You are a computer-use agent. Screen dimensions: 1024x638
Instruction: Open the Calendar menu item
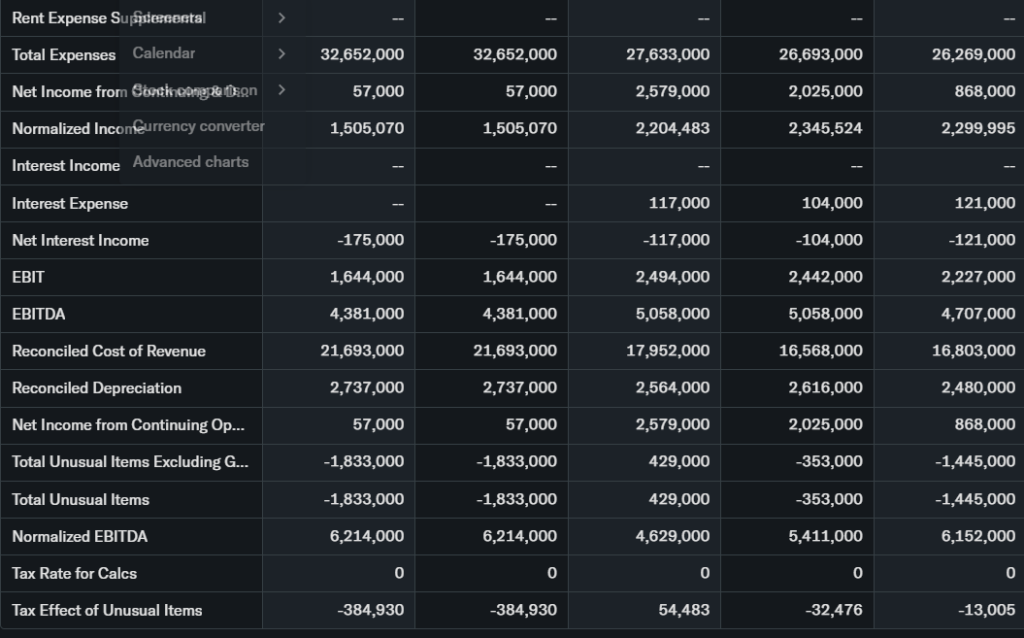[x=164, y=53]
